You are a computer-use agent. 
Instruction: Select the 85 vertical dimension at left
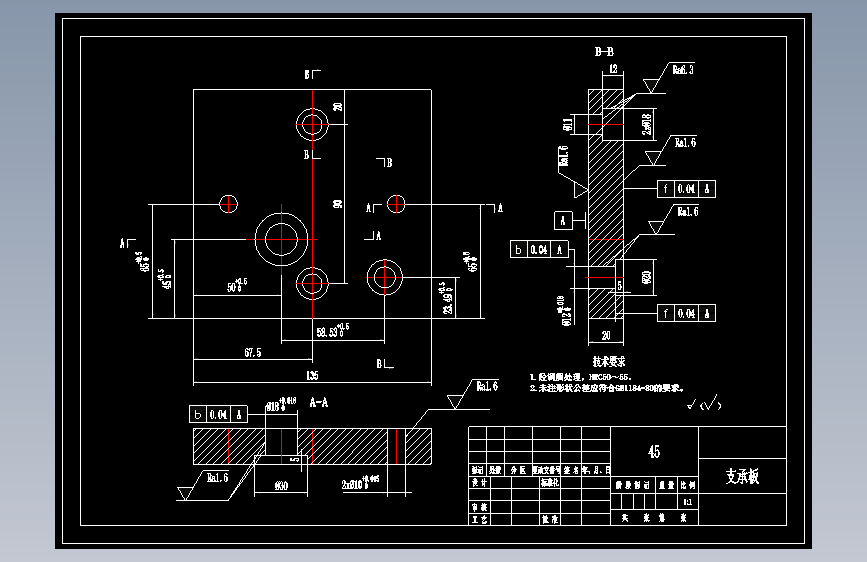click(x=142, y=262)
